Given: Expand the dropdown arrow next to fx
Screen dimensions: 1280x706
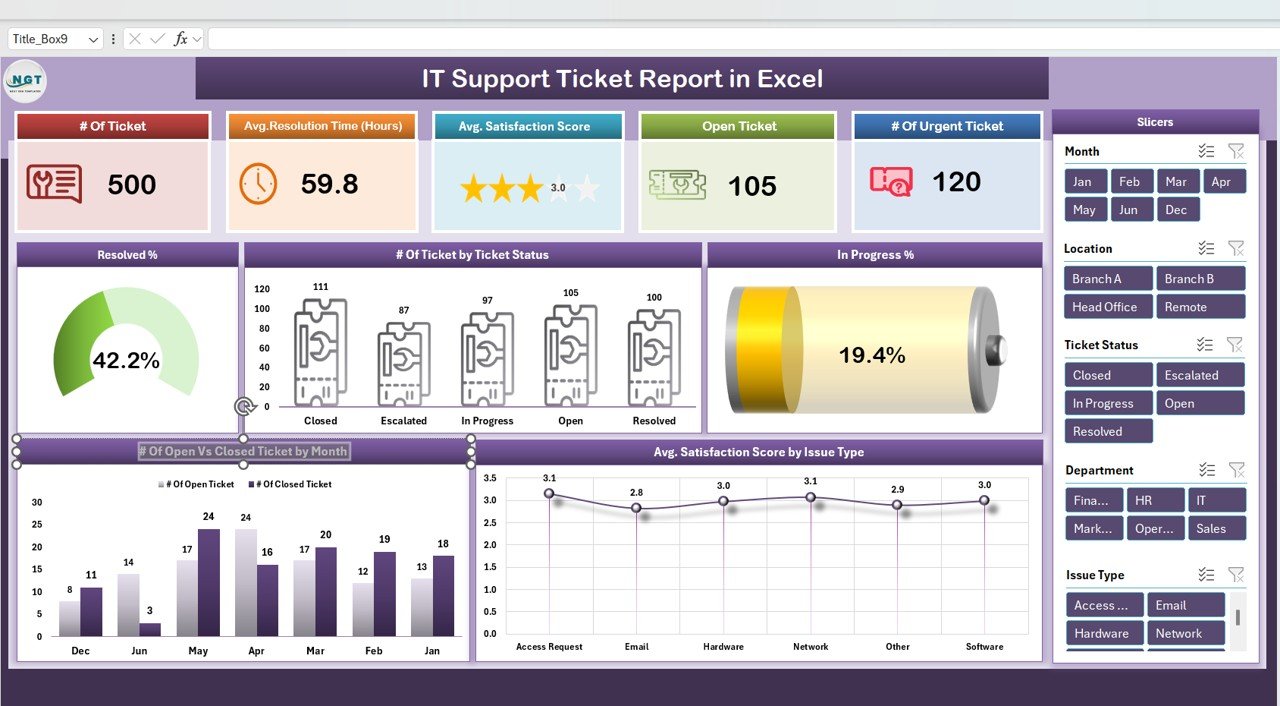Looking at the screenshot, I should pos(197,39).
